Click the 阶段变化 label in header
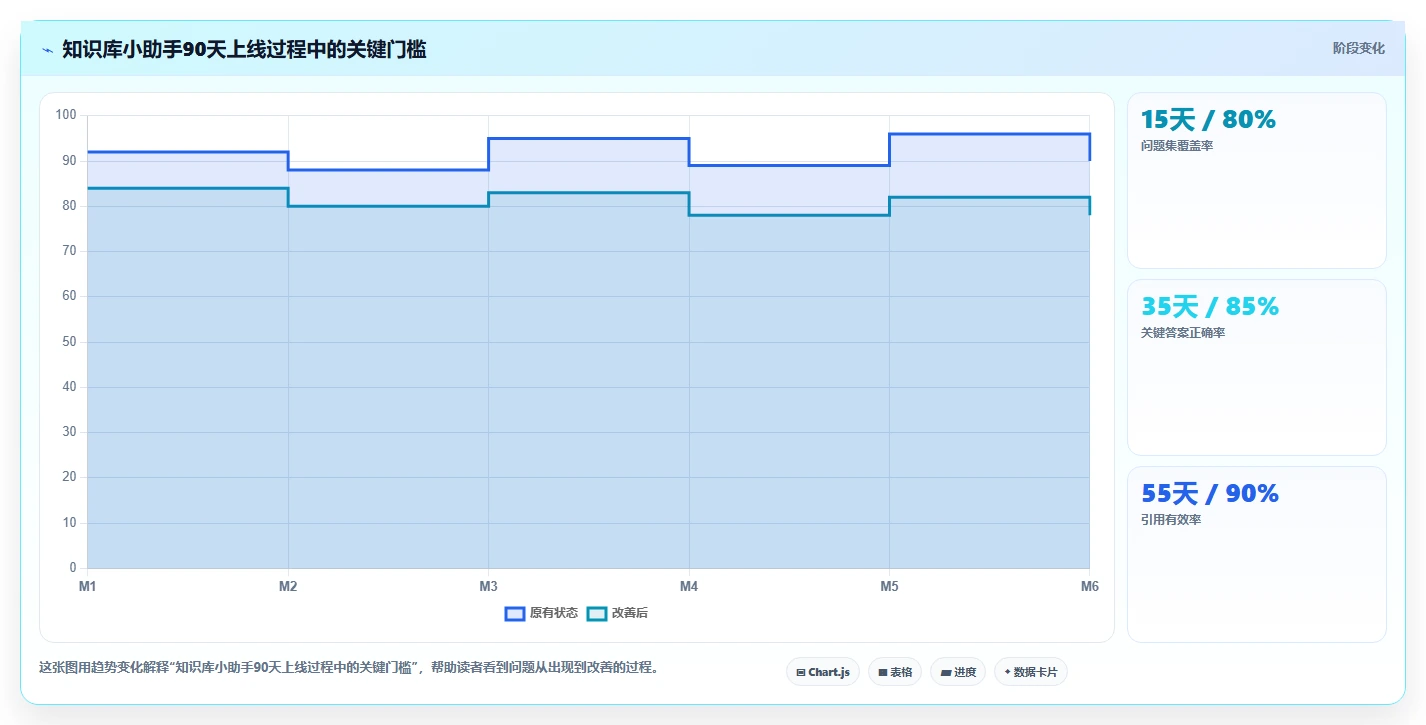The image size is (1426, 725). [1359, 48]
